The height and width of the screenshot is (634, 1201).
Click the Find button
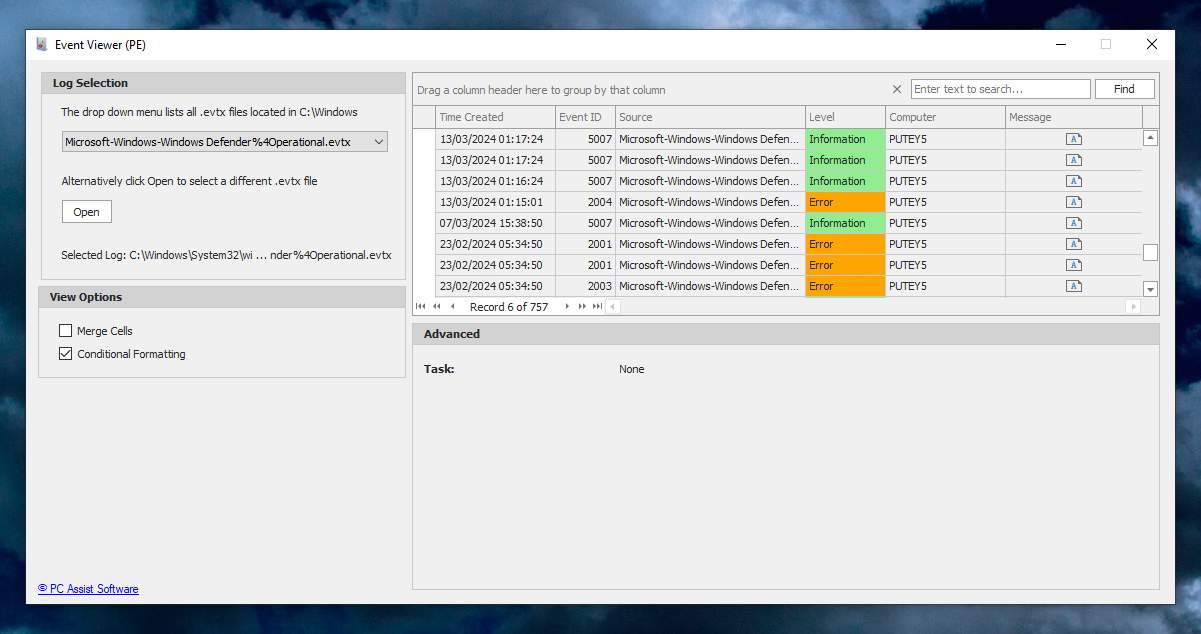coord(1125,89)
